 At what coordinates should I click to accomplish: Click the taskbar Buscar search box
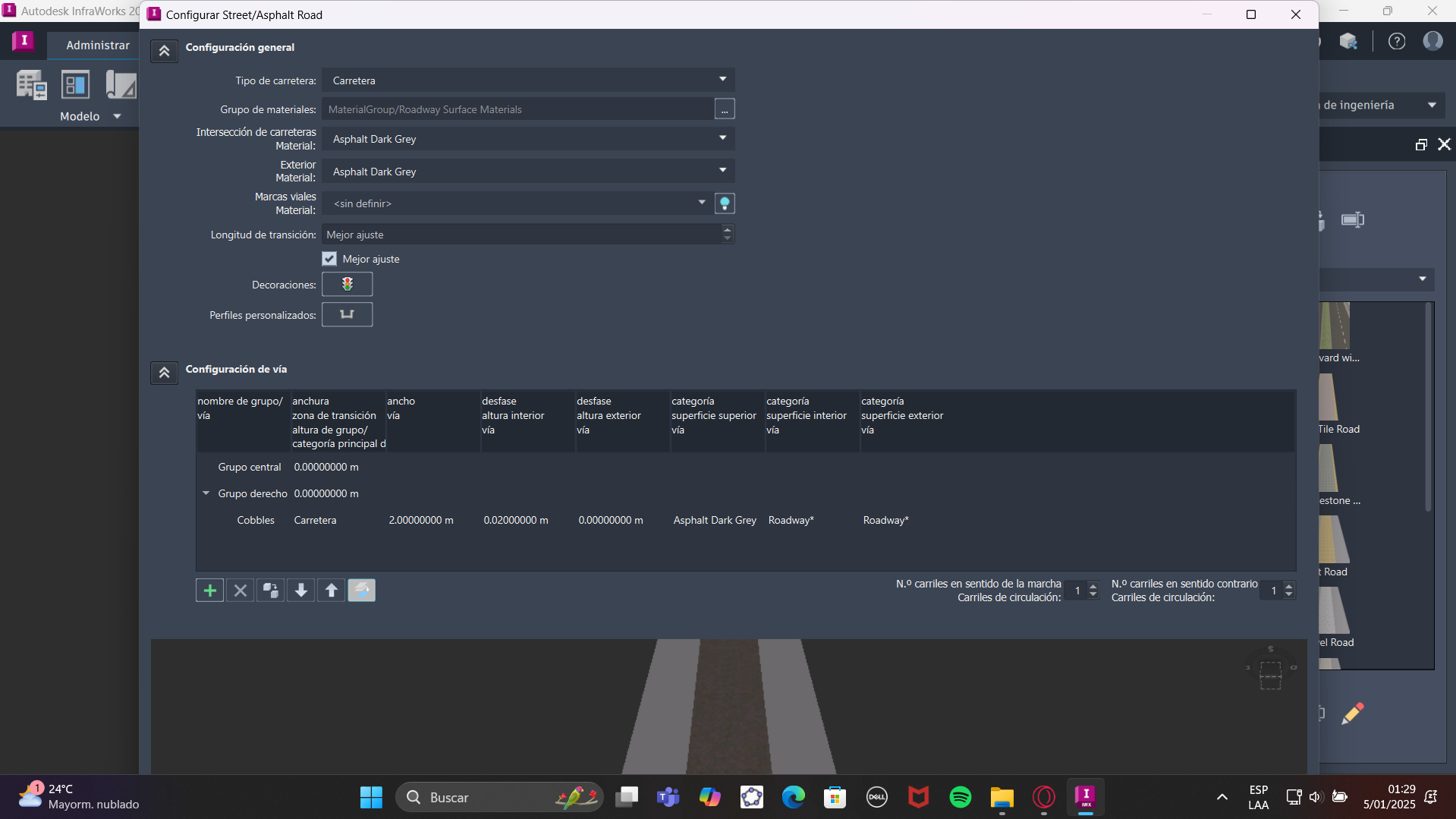(499, 797)
